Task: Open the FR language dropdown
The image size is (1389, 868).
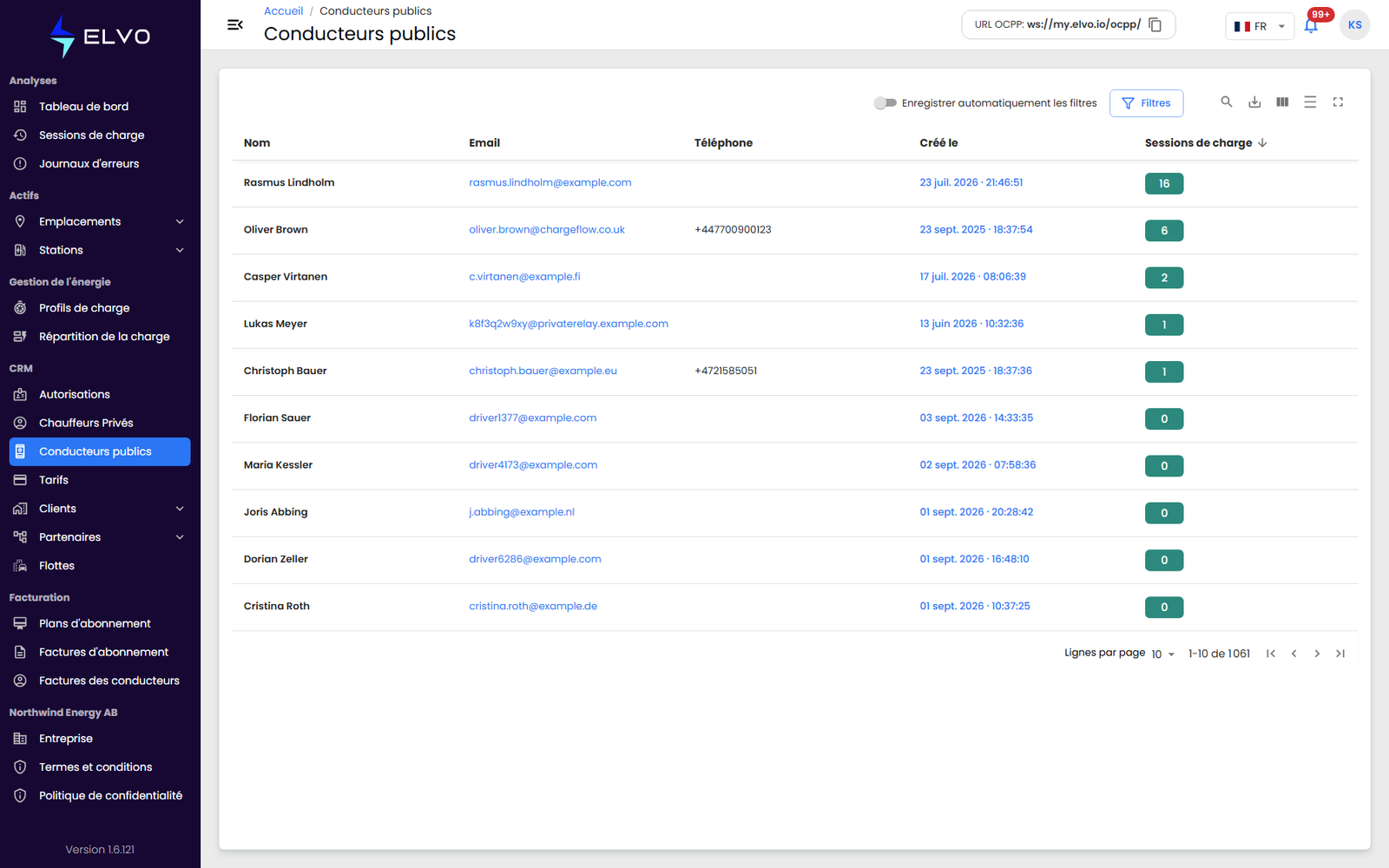Action: tap(1259, 26)
